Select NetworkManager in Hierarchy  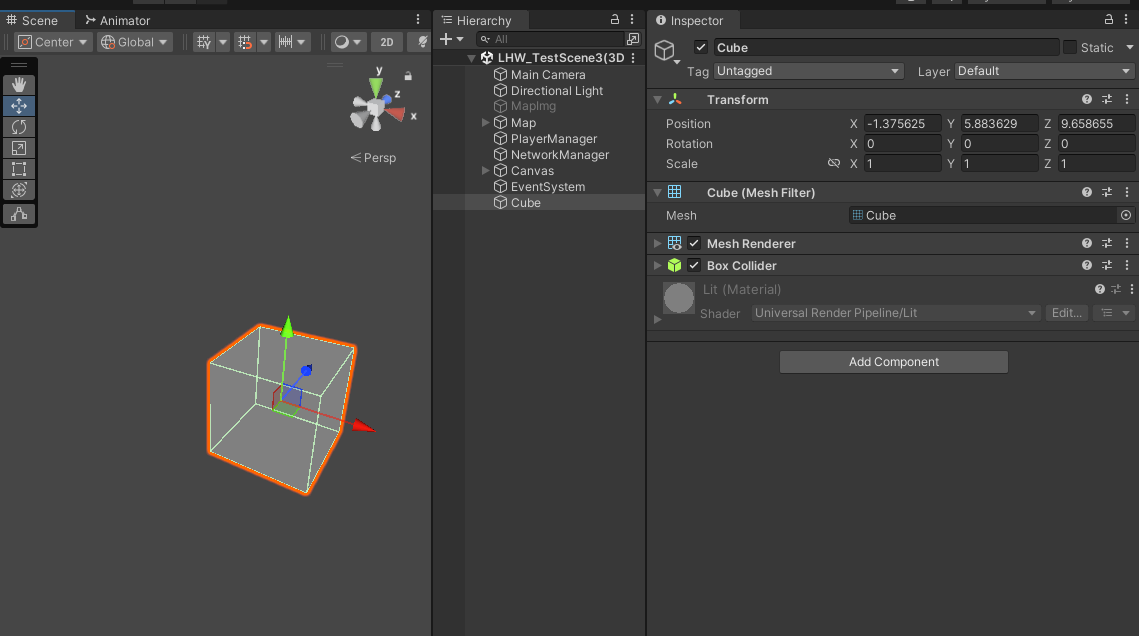[x=559, y=155]
